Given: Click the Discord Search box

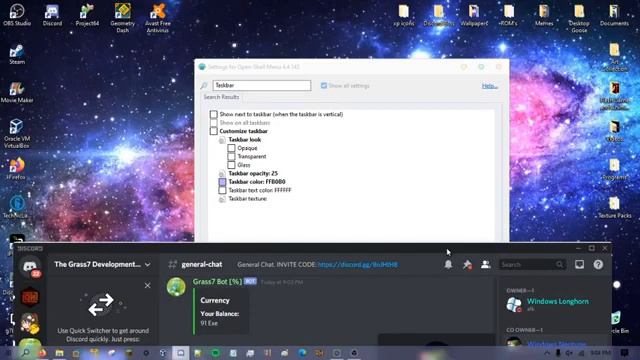Looking at the screenshot, I should 532,265.
